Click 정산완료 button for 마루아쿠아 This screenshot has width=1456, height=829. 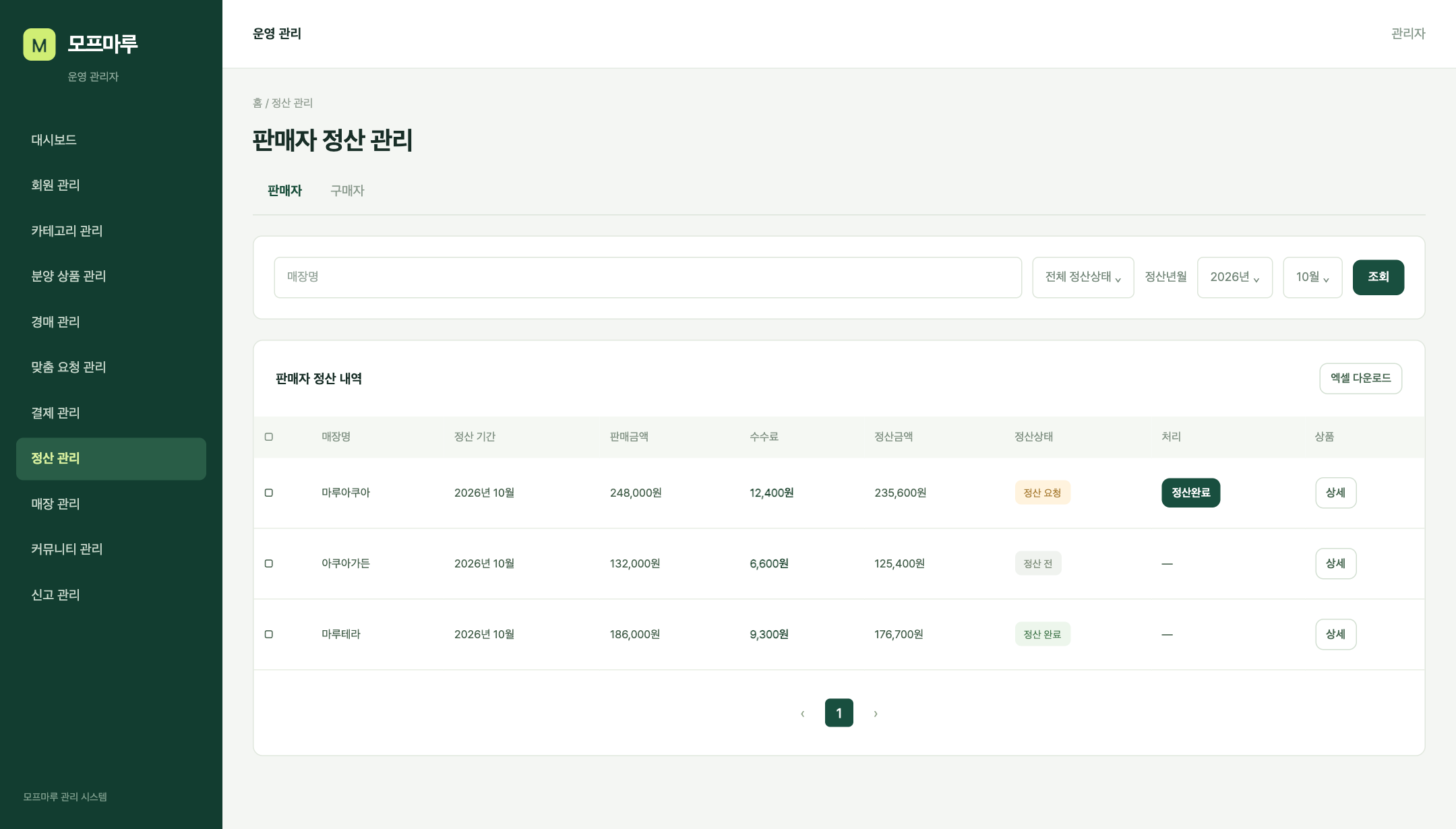pyautogui.click(x=1190, y=493)
